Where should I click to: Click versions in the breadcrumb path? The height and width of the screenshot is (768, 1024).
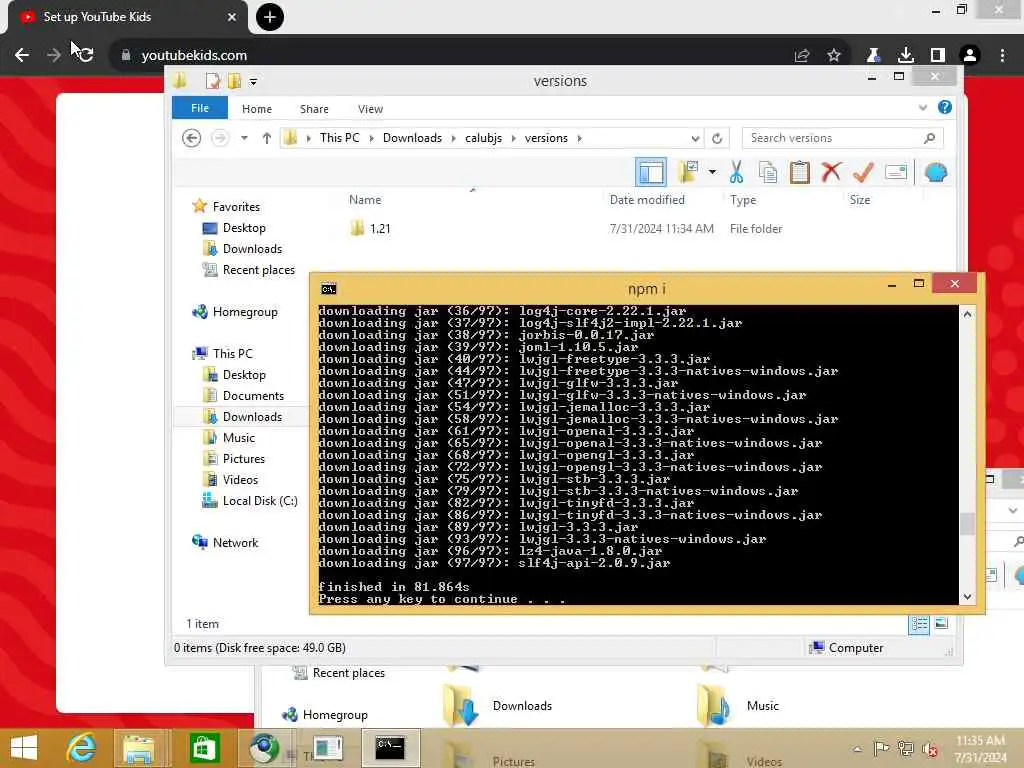[546, 138]
